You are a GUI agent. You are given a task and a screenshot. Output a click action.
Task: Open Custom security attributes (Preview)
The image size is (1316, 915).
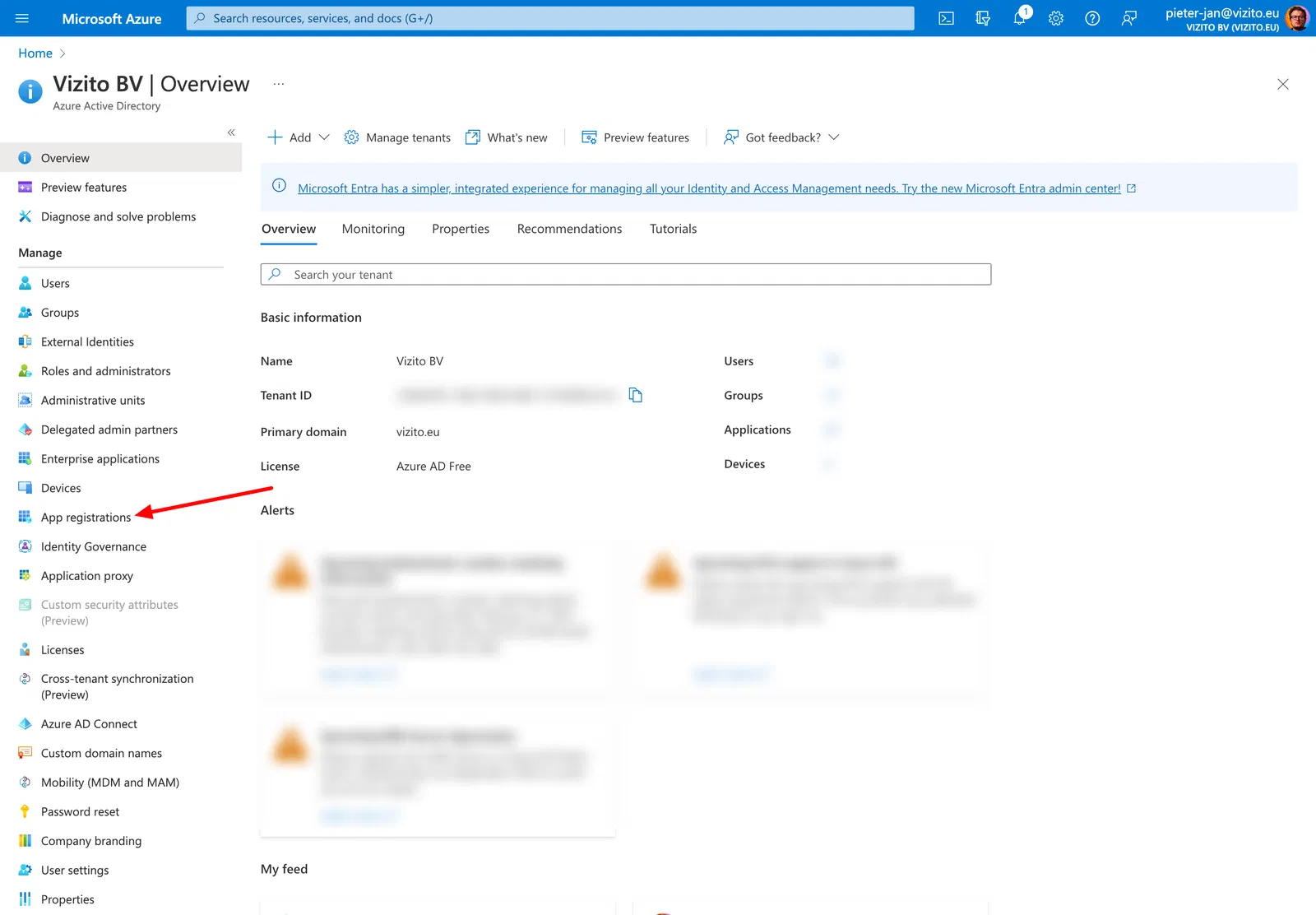point(121,612)
